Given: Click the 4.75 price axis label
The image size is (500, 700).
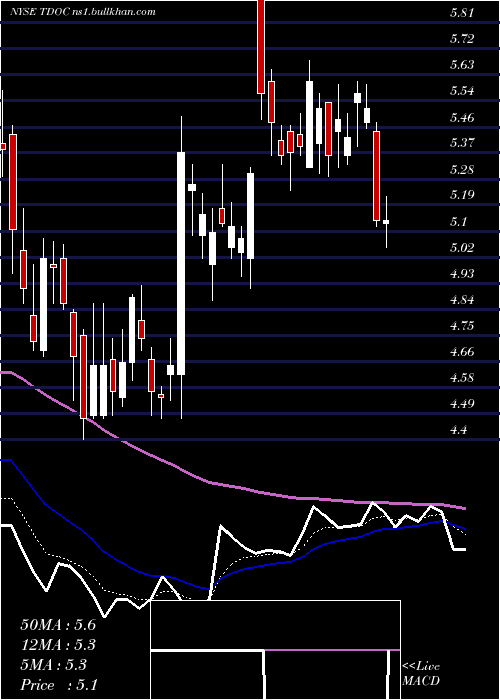Looking at the screenshot, I should click(x=462, y=326).
